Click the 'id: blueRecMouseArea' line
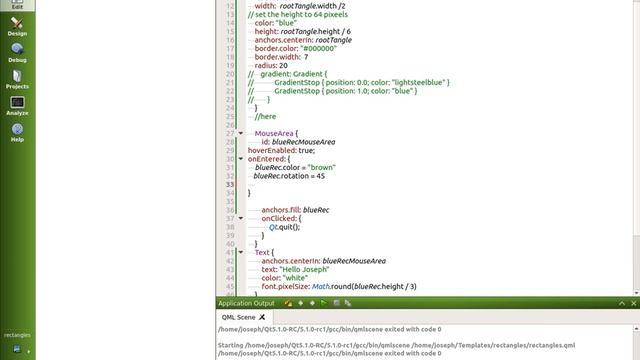Screen dimensions: 640x360 pos(298,142)
